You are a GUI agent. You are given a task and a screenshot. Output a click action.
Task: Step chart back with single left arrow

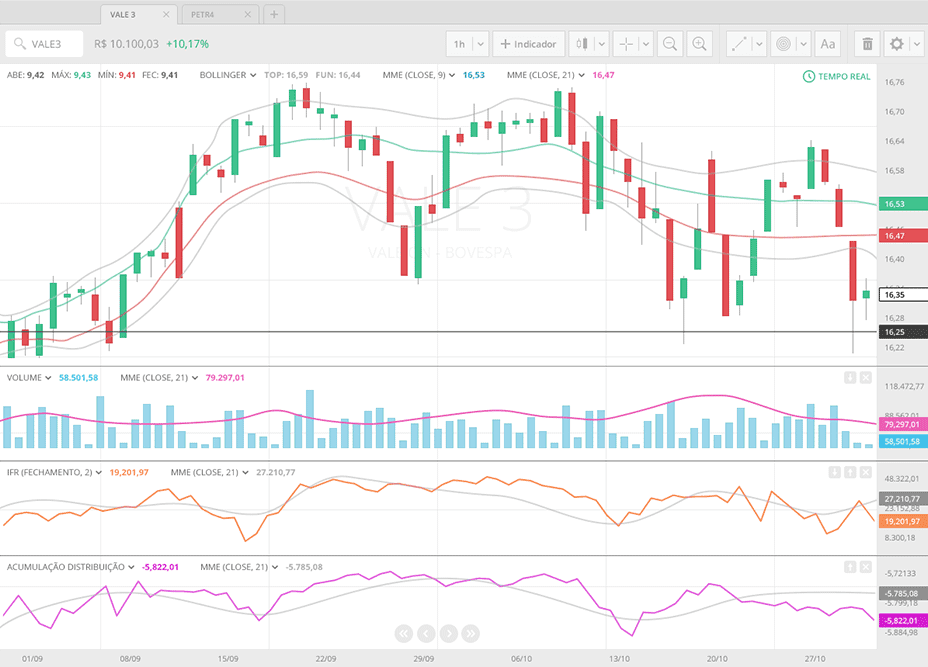pos(426,634)
